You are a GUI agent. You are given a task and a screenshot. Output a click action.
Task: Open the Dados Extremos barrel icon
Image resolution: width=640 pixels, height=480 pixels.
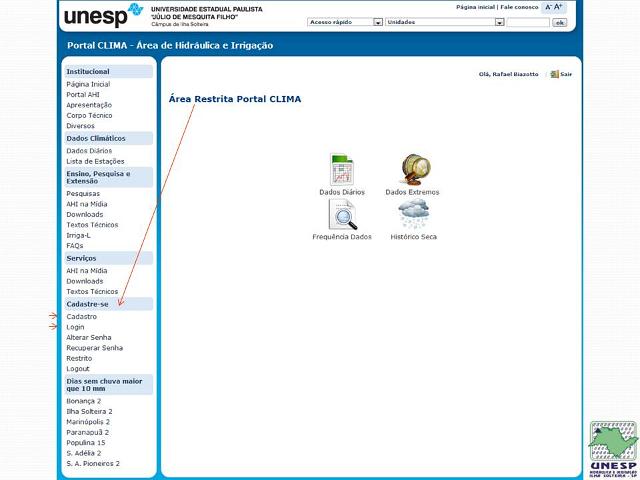coord(413,169)
